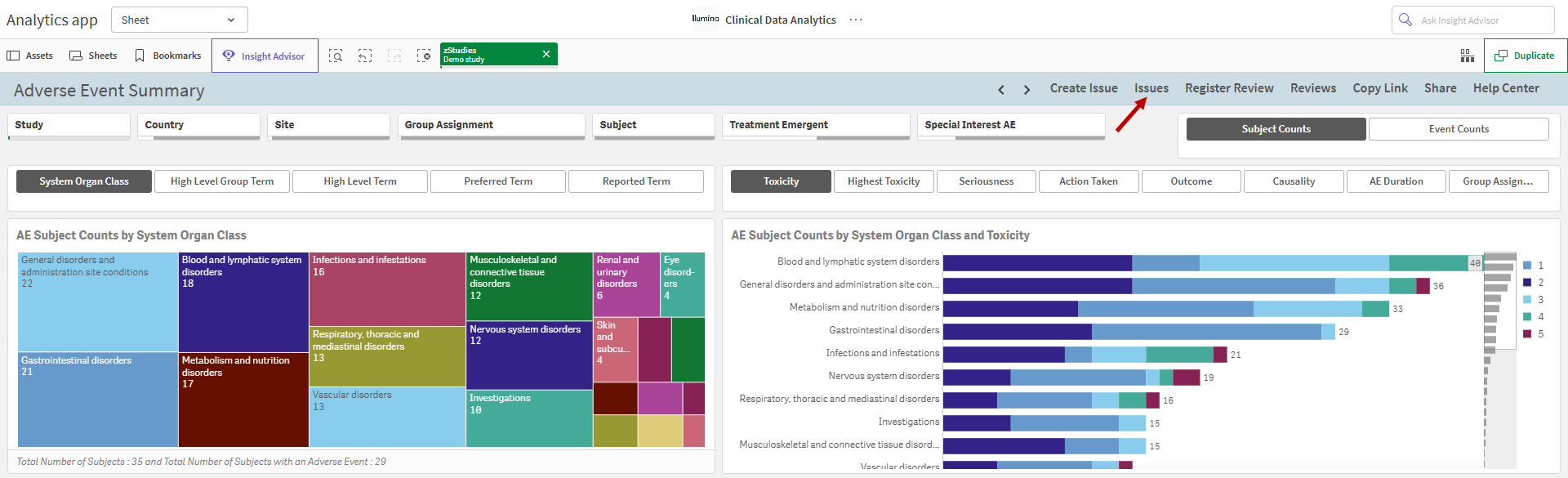Click the Duplicate button
The height and width of the screenshot is (478, 1568).
[1525, 56]
